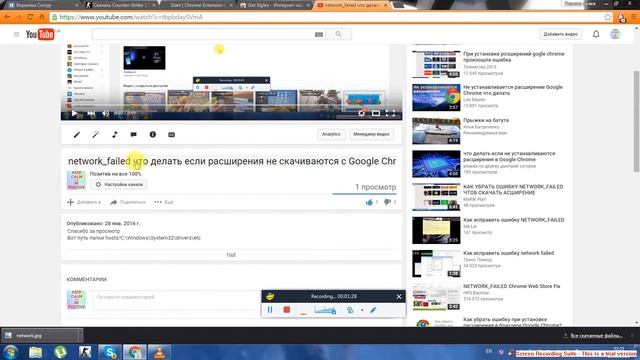Image resolution: width=640 pixels, height=360 pixels.
Task: Expand the Ещё more menu
Action: tap(164, 202)
